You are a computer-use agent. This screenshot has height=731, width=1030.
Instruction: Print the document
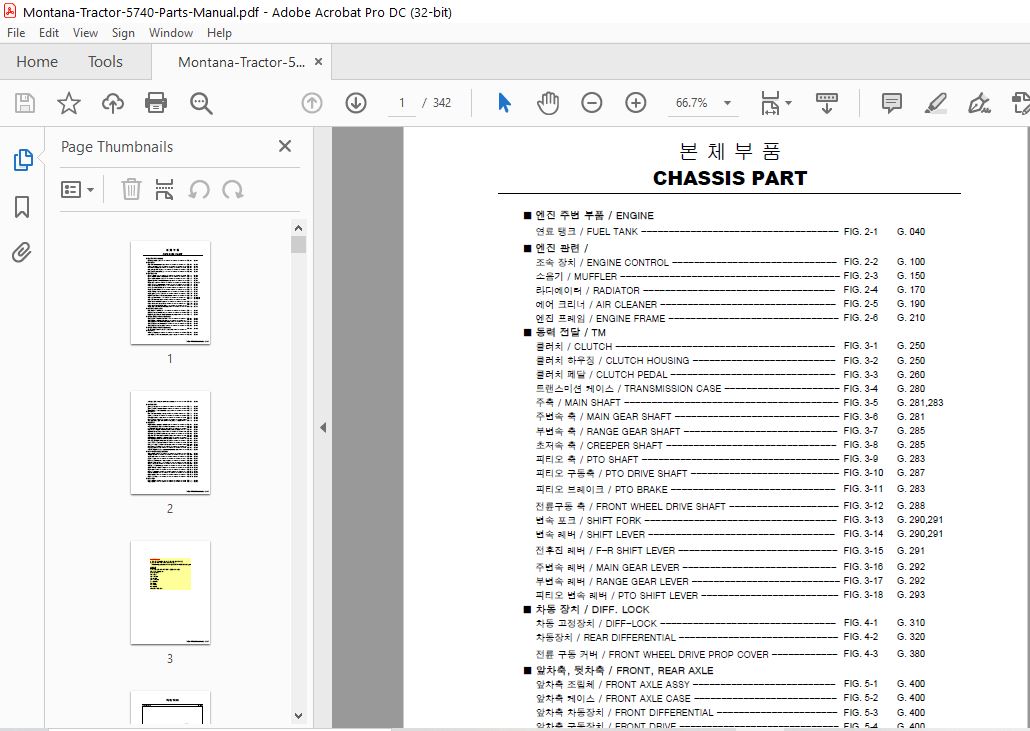[156, 103]
